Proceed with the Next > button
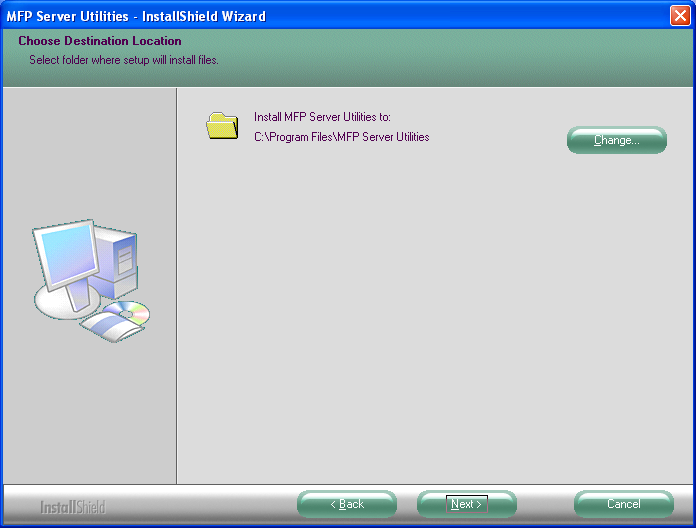 (467, 504)
